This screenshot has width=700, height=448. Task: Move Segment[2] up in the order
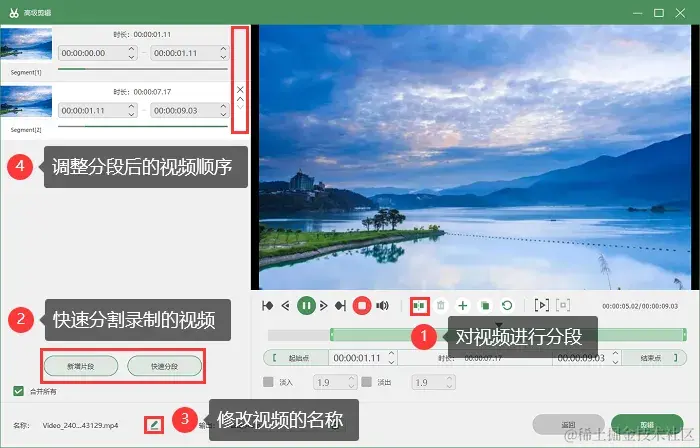[240, 99]
